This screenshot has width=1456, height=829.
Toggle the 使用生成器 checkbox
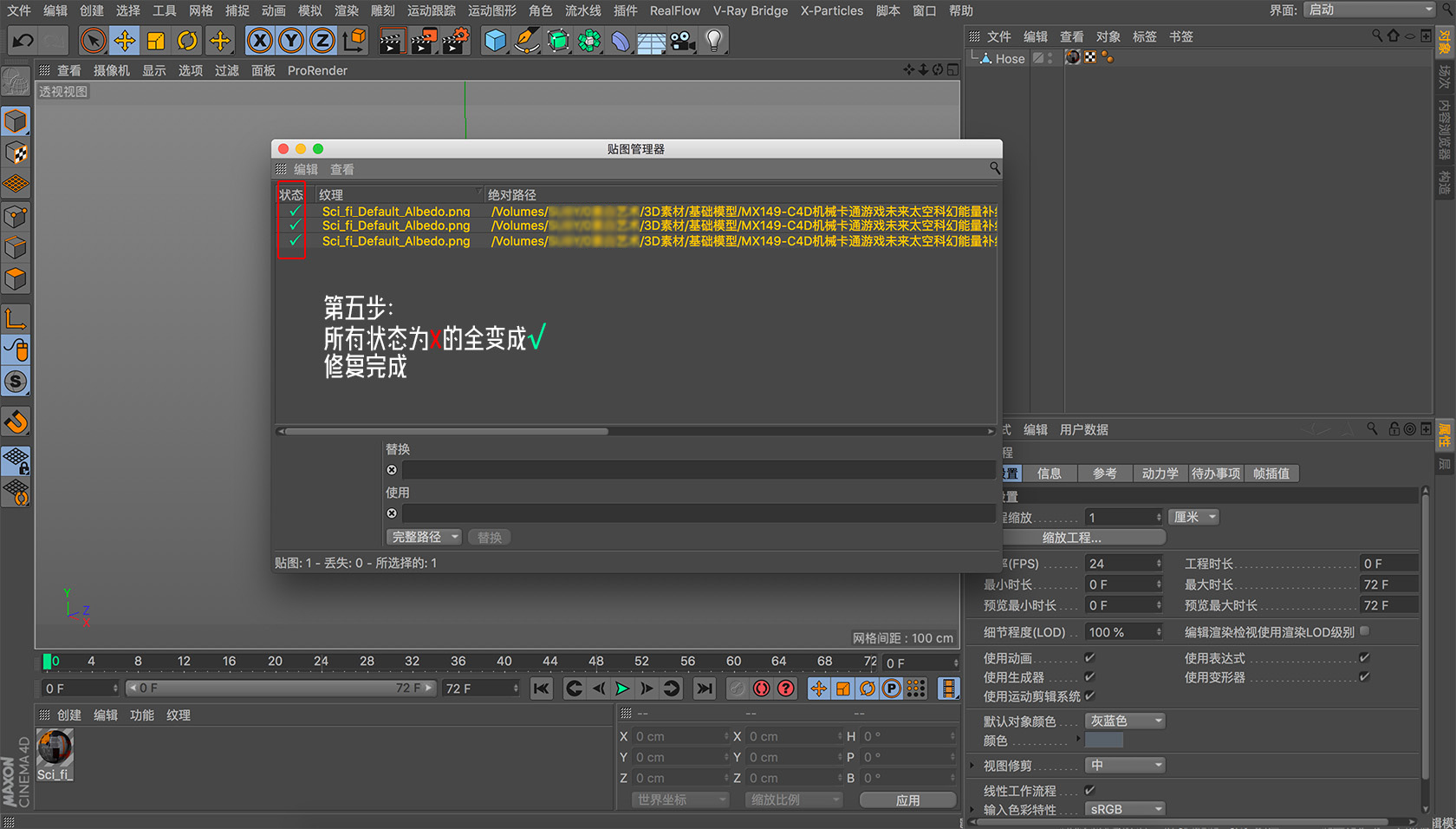coord(1089,676)
